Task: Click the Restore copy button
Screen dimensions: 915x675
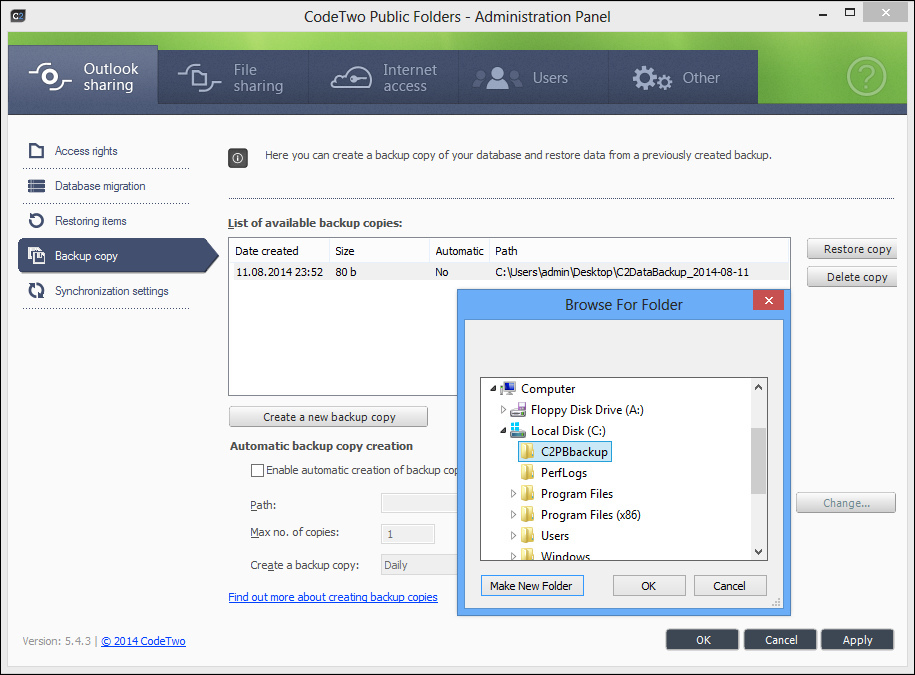Action: (x=852, y=249)
